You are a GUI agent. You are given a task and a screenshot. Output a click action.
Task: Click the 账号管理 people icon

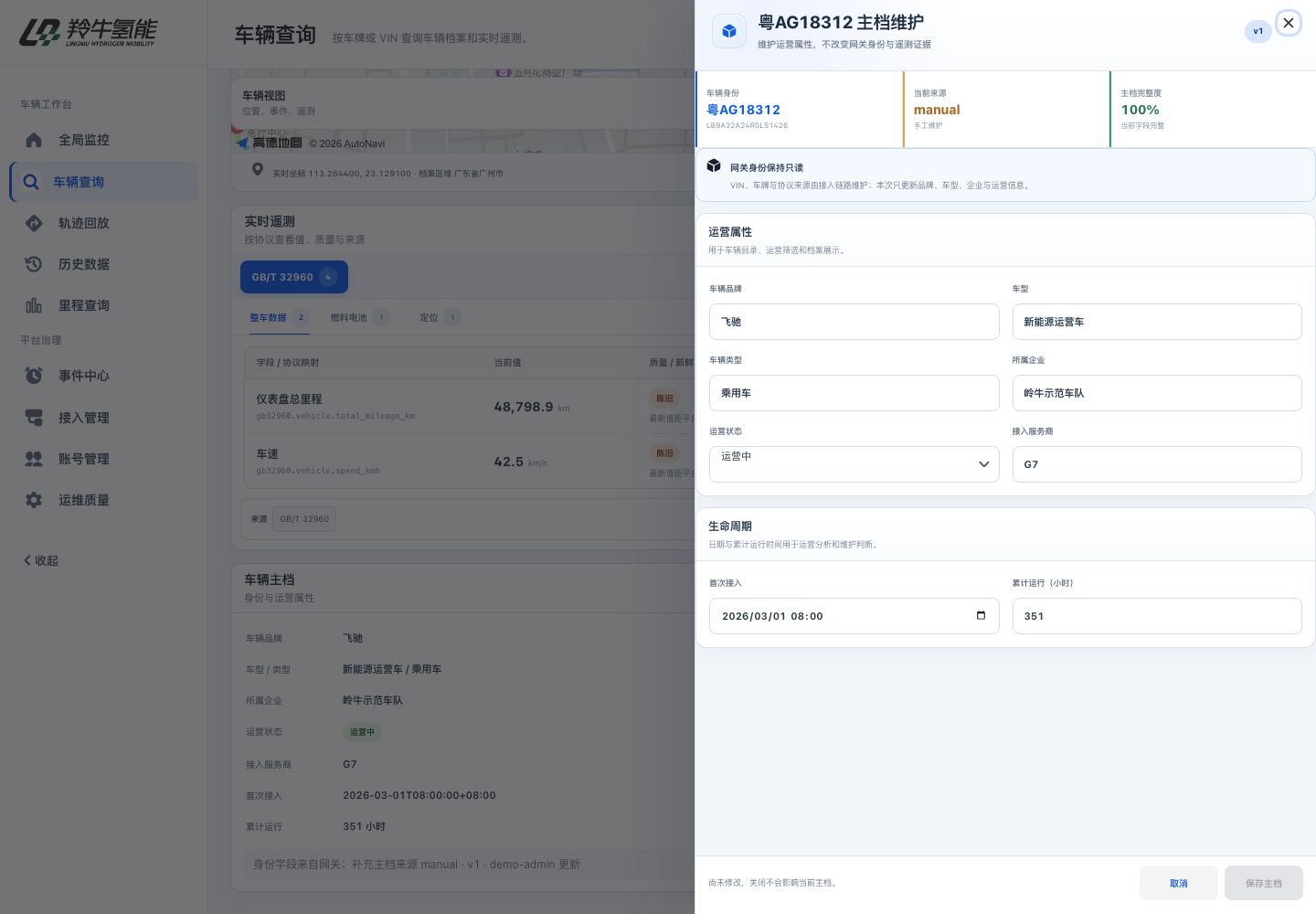click(34, 459)
